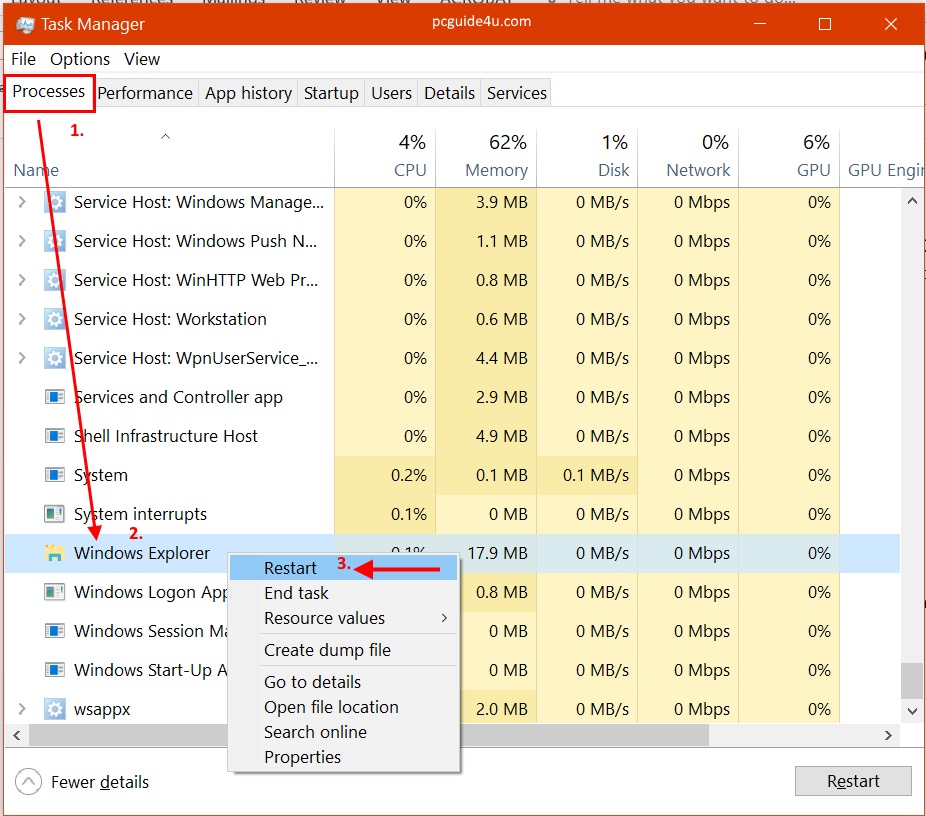Image resolution: width=926 pixels, height=816 pixels.
Task: Click the Fewer details link
Action: pyautogui.click(x=100, y=782)
